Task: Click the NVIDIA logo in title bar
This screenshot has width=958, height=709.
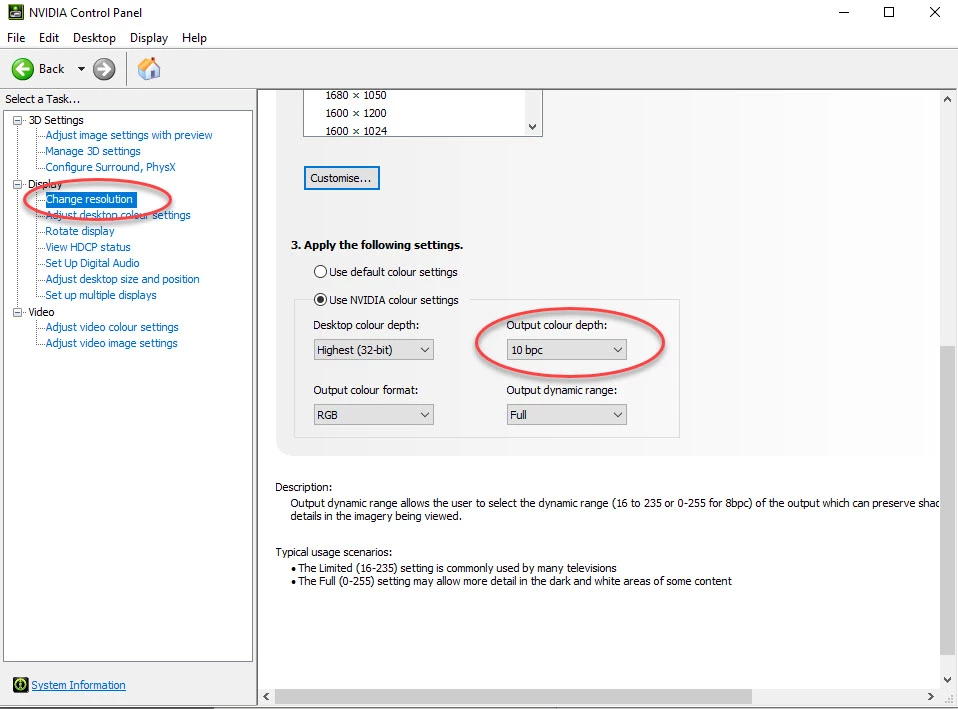Action: [x=15, y=12]
